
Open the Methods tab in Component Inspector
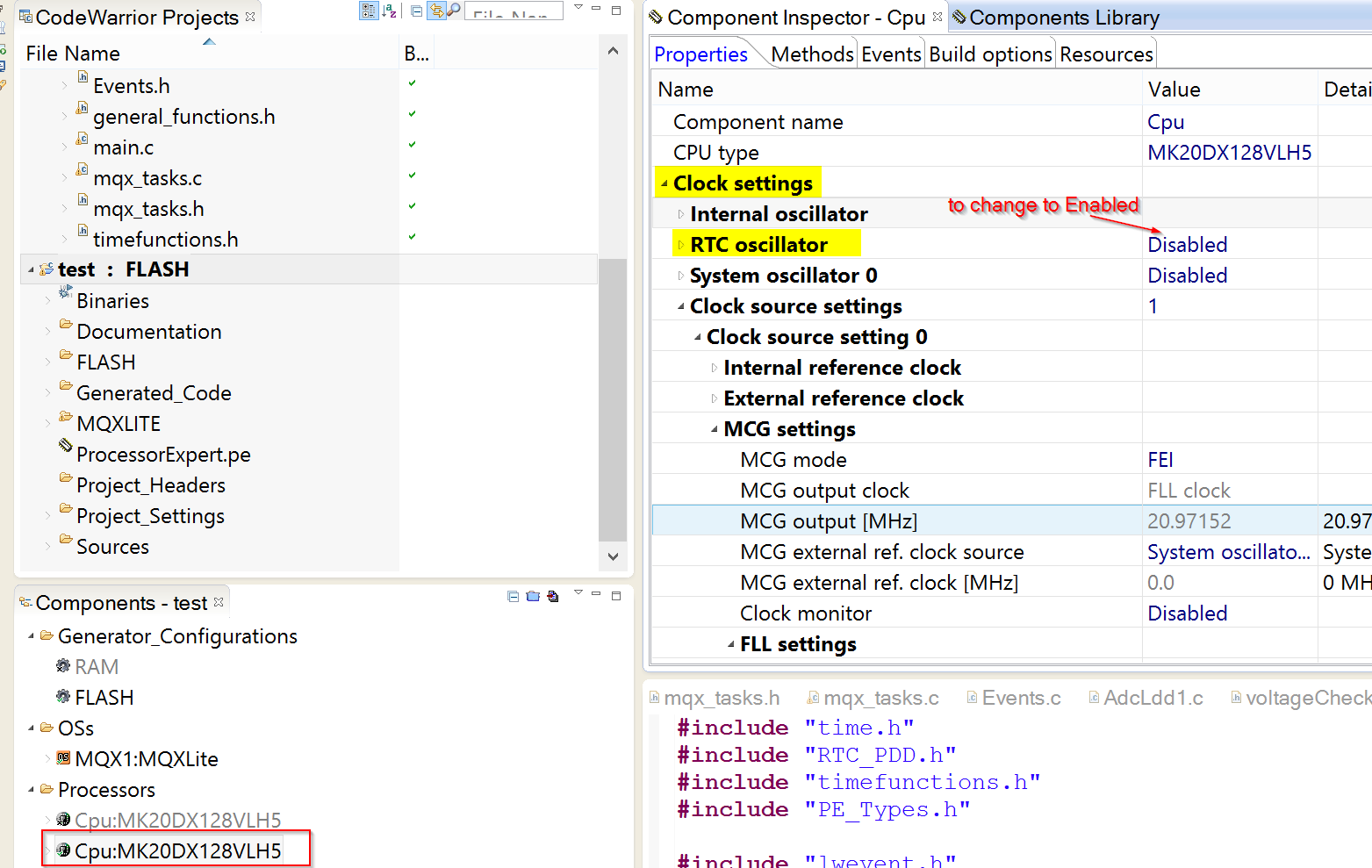click(811, 54)
